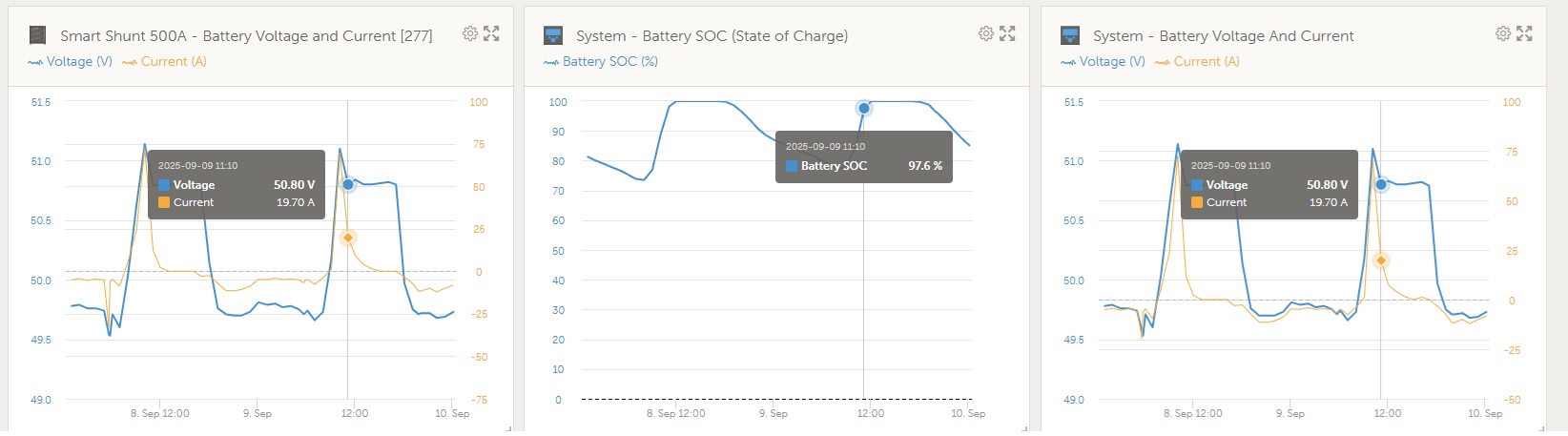Image resolution: width=1568 pixels, height=436 pixels.
Task: Click the Smart Shunt 500A widget title
Action: [x=246, y=36]
